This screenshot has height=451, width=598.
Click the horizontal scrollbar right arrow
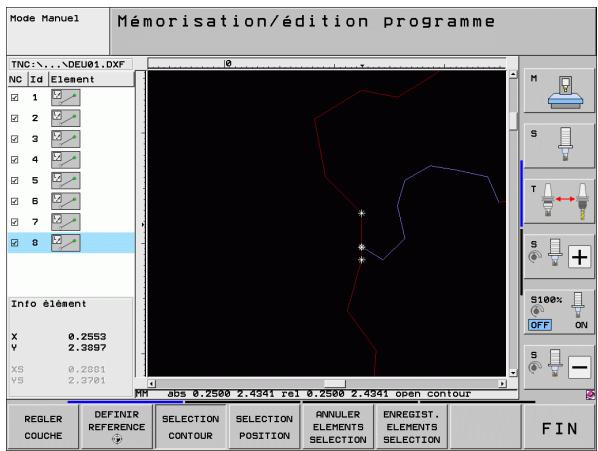coord(502,384)
